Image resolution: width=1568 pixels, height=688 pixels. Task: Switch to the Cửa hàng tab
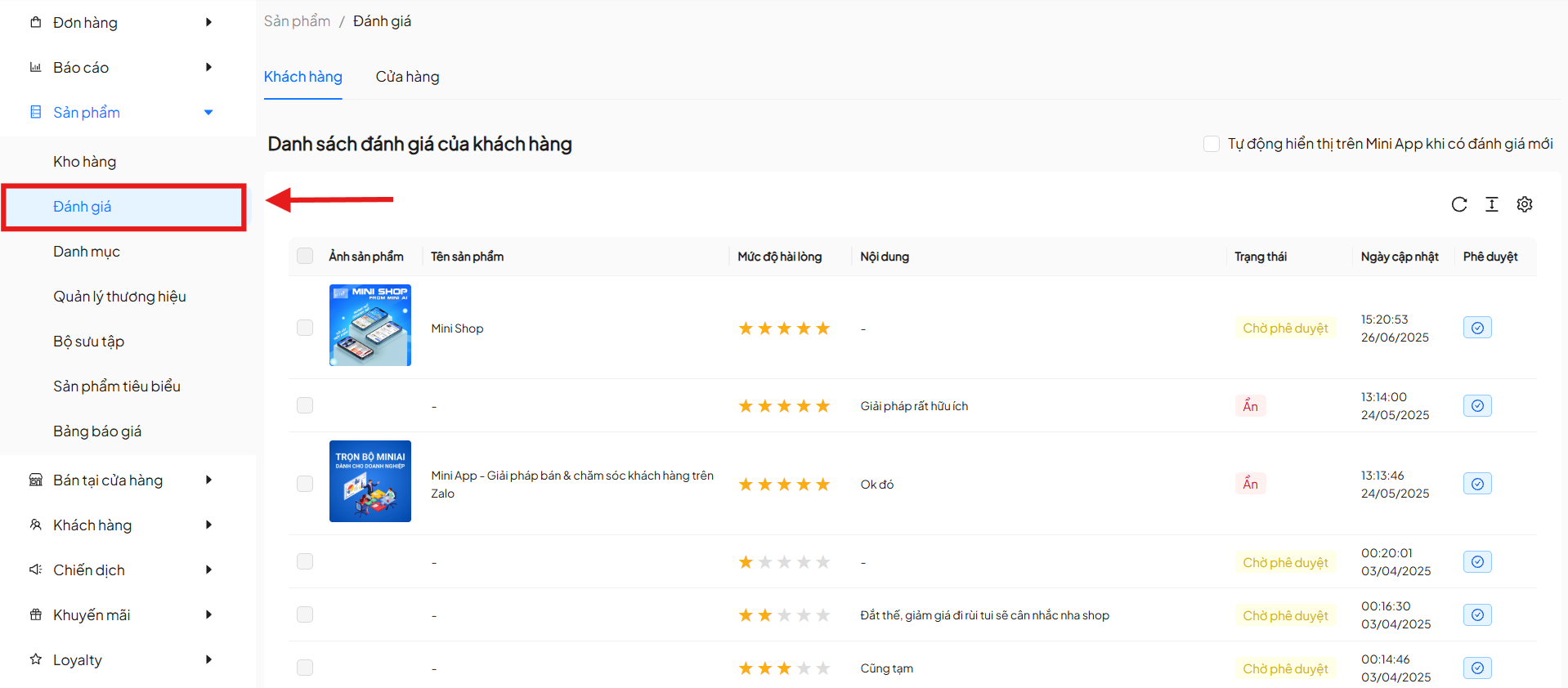(x=407, y=77)
